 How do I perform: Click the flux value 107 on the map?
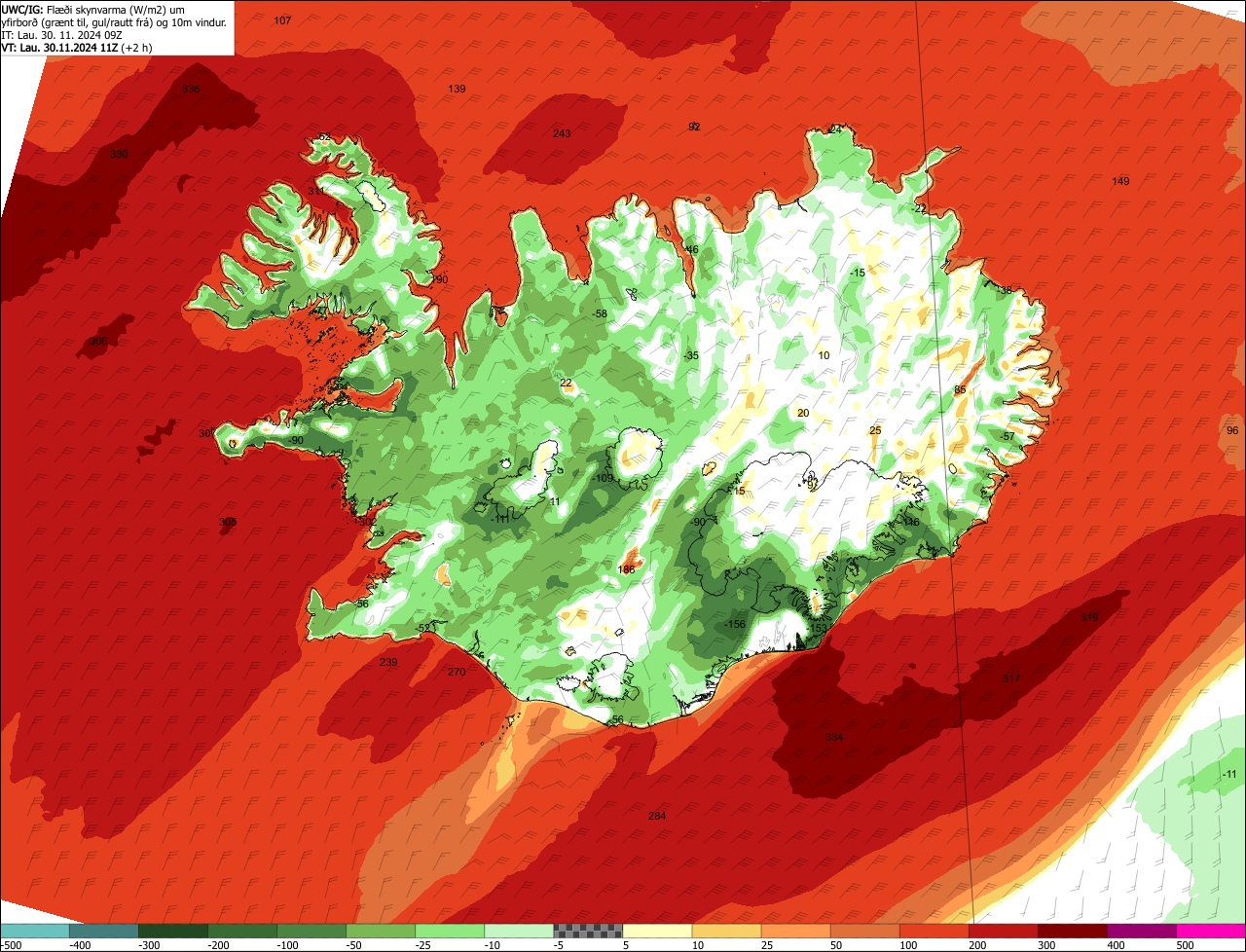(282, 20)
